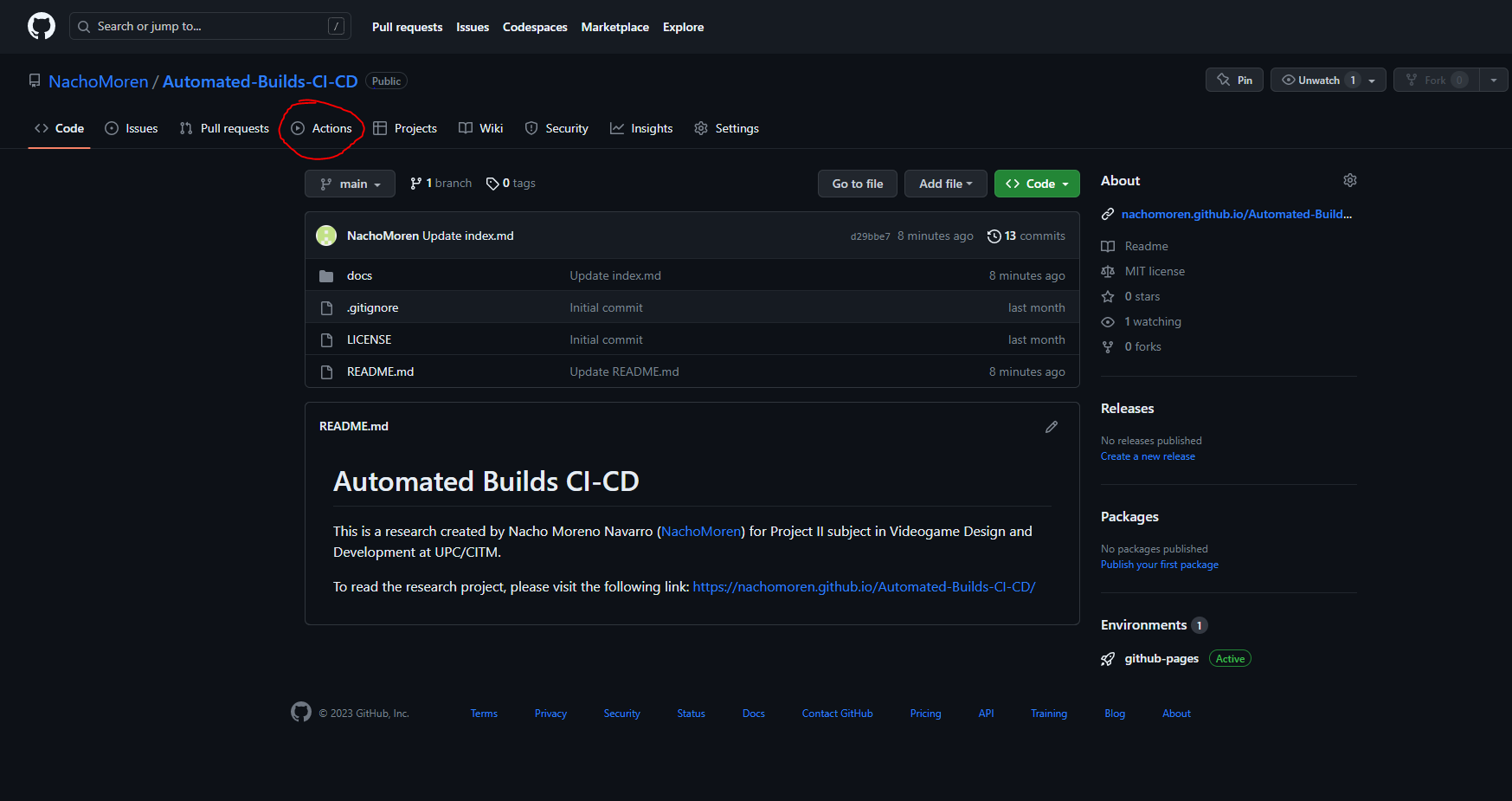The width and height of the screenshot is (1512, 801).
Task: Click the tags icon
Action: point(492,184)
